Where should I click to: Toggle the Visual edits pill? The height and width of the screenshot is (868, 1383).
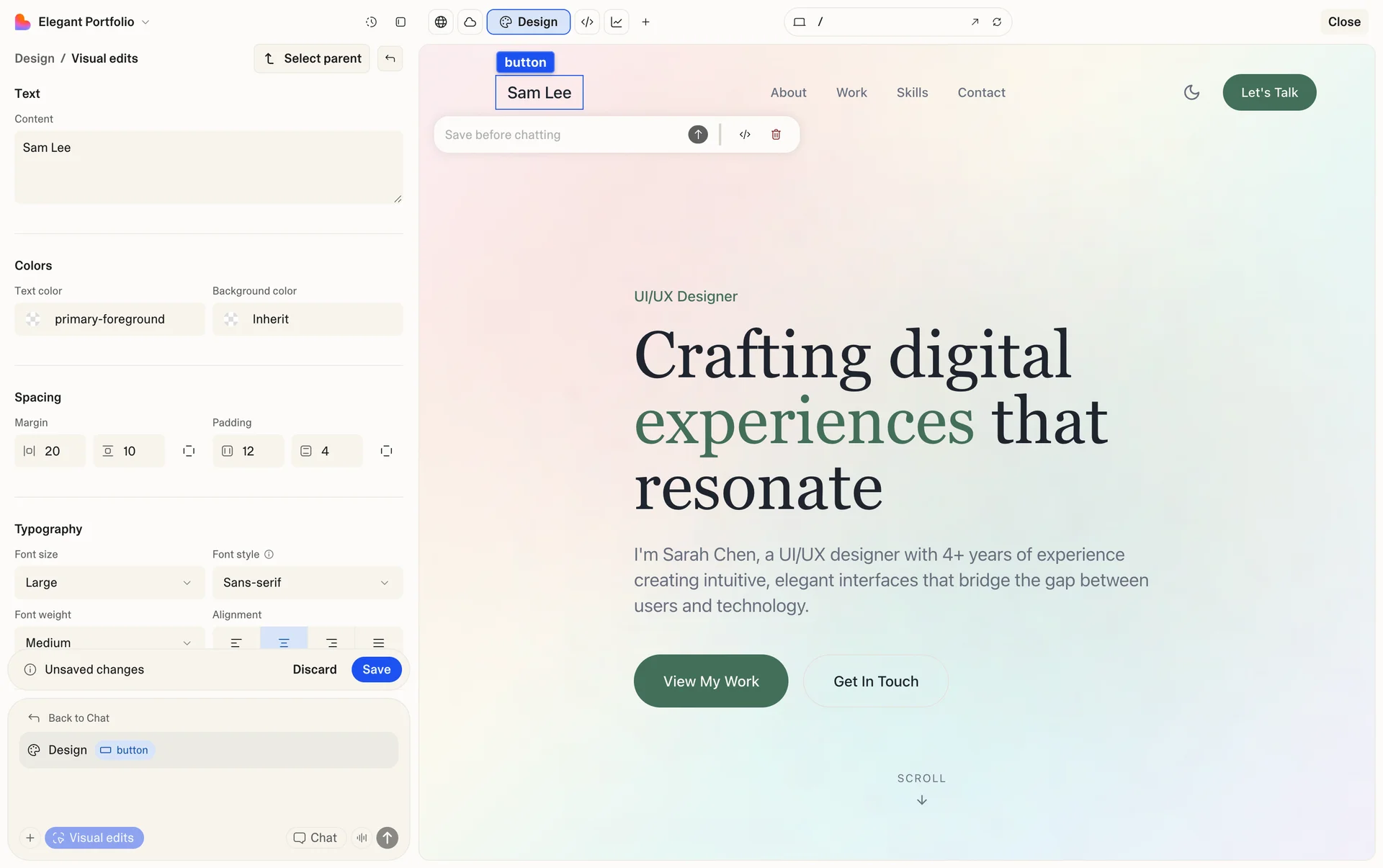pyautogui.click(x=94, y=838)
